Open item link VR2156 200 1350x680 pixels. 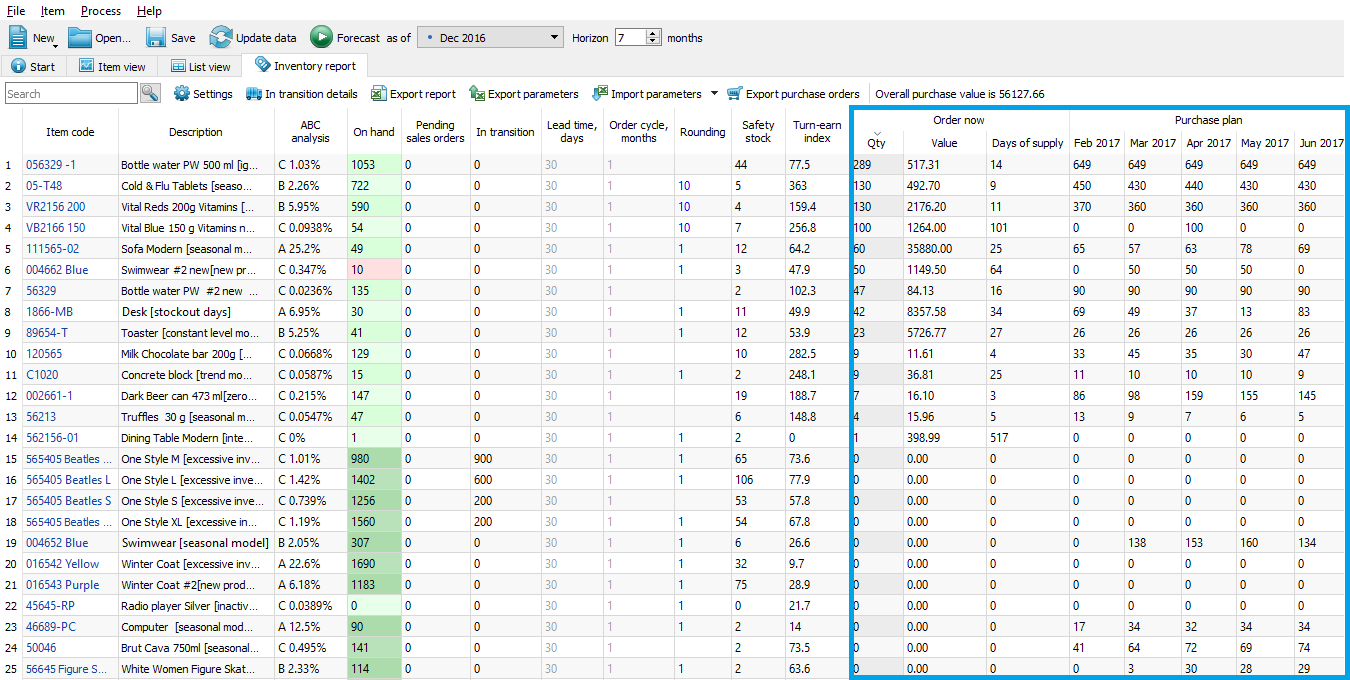(x=55, y=207)
